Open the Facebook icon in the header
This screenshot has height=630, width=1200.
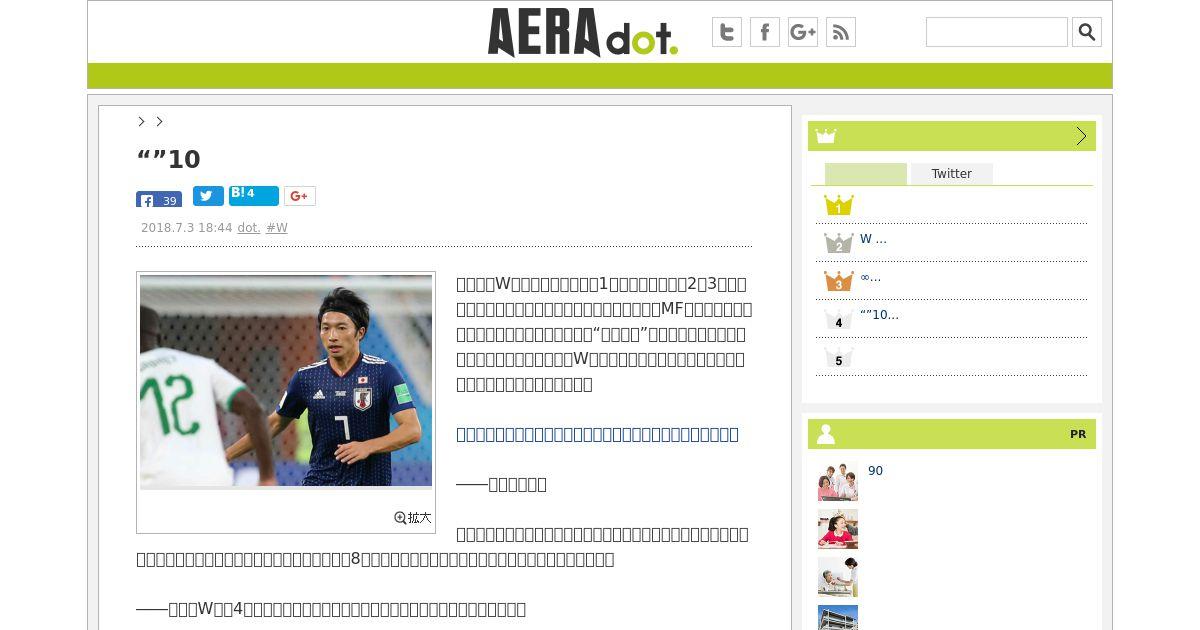(765, 32)
